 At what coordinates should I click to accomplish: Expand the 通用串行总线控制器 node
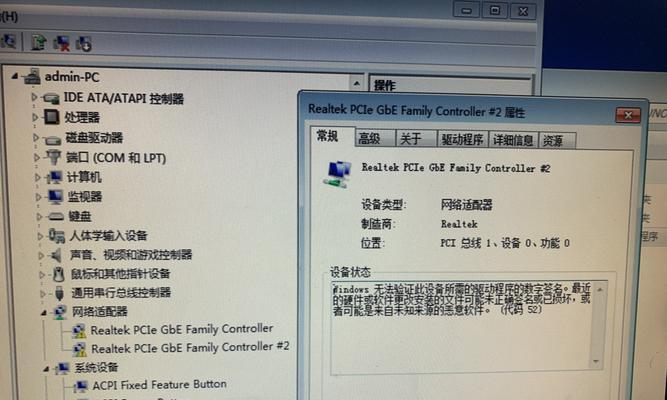pyautogui.click(x=43, y=294)
